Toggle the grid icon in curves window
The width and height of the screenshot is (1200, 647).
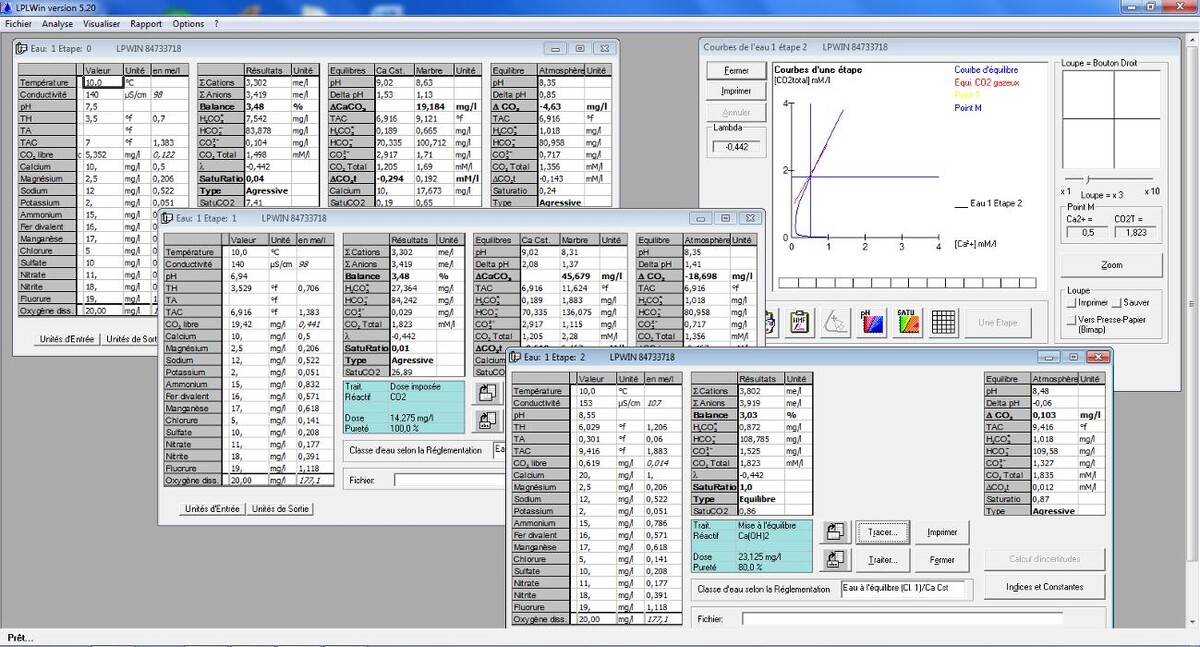(943, 322)
